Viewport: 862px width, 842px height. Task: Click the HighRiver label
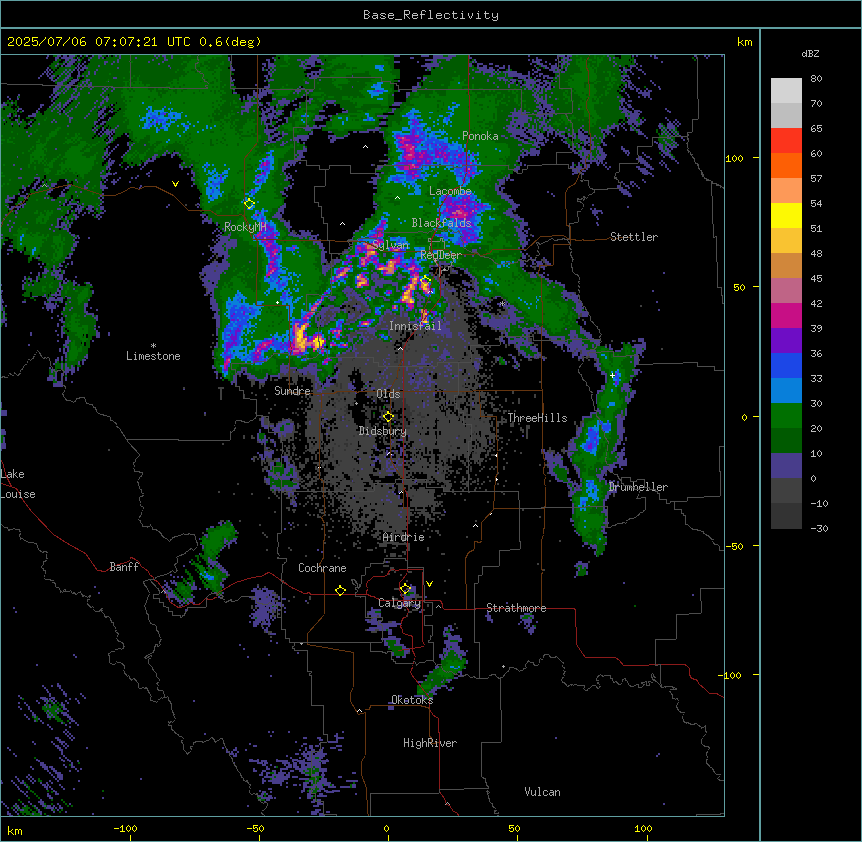coord(430,743)
